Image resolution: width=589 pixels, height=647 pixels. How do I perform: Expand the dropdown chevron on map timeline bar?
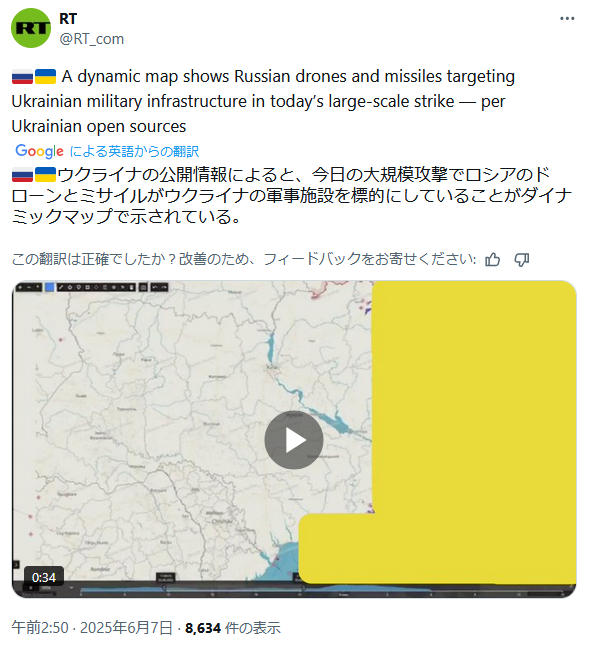[x=71, y=587]
